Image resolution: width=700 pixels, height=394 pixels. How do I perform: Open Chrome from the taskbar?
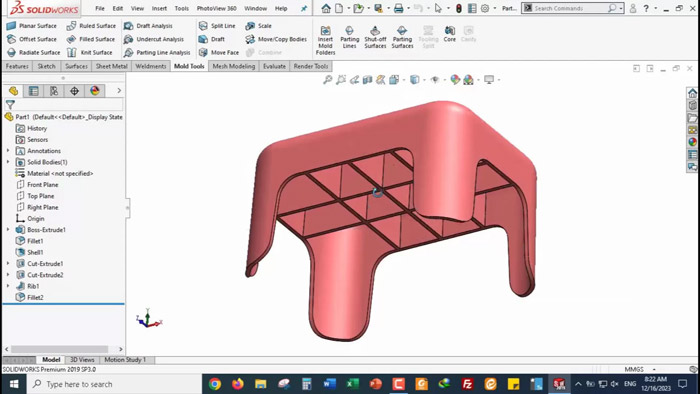pyautogui.click(x=215, y=384)
